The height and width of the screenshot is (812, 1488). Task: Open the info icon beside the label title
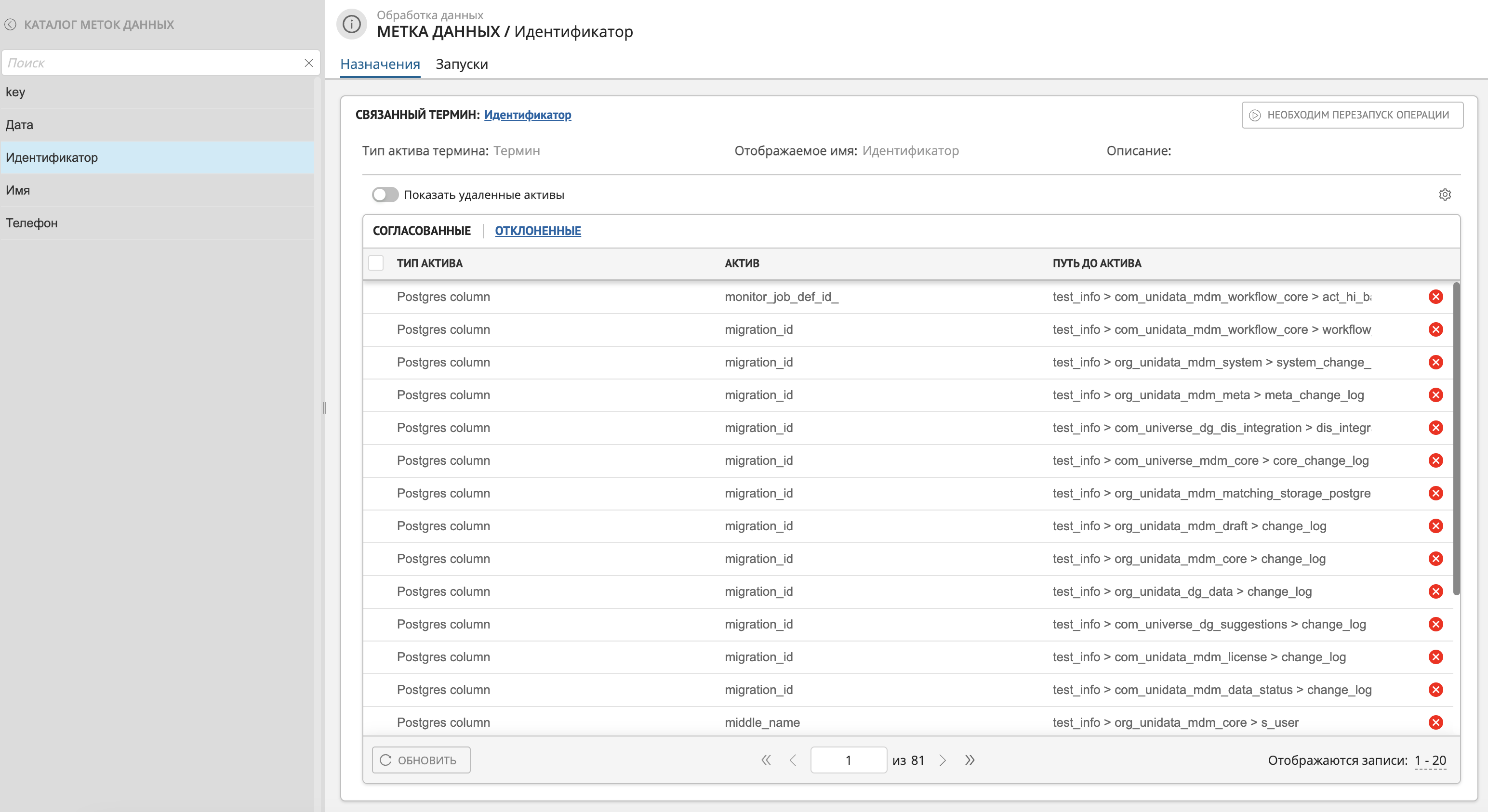click(352, 24)
